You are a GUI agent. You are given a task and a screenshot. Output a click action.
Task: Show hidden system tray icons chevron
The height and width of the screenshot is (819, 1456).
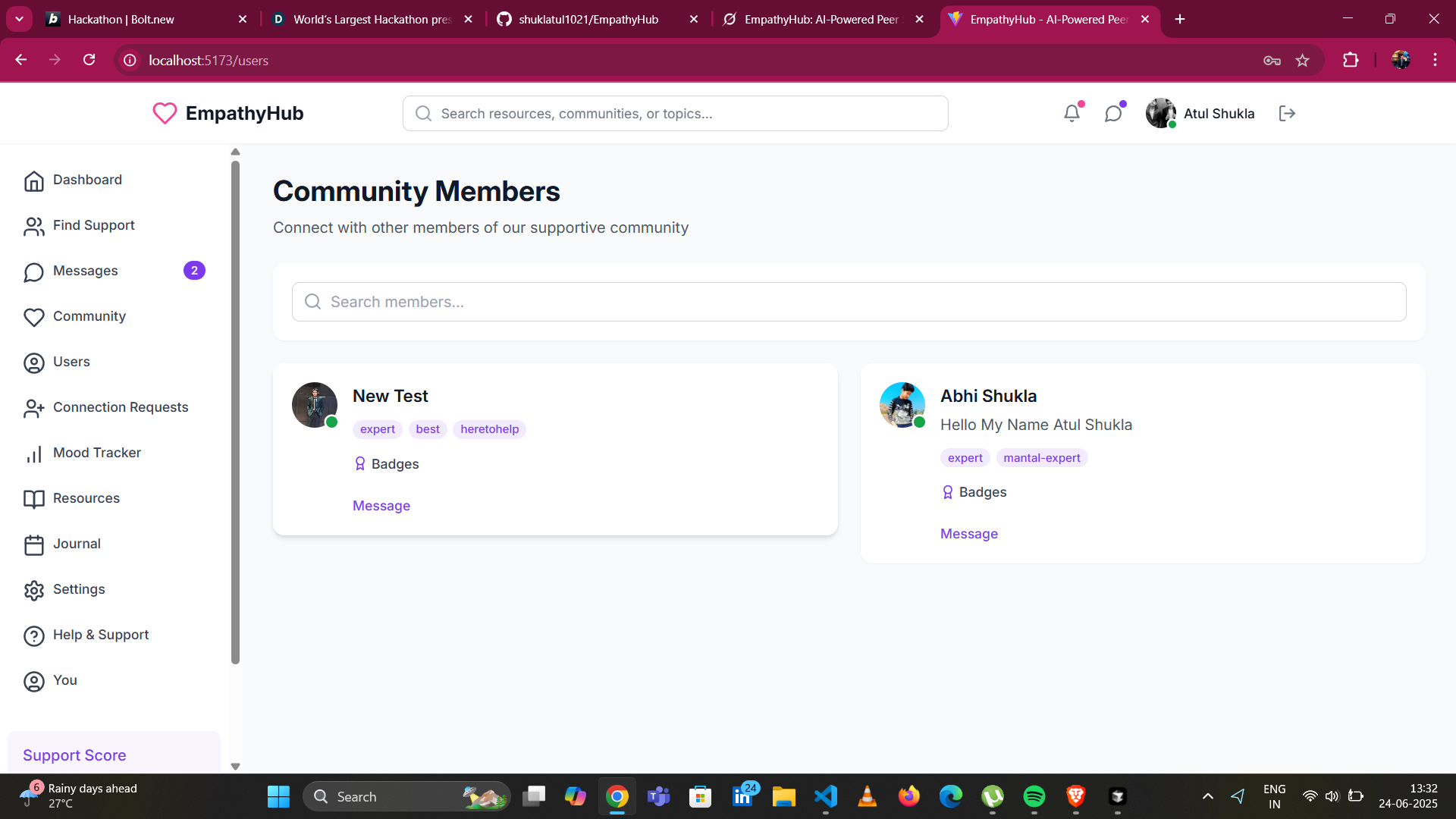click(1208, 796)
